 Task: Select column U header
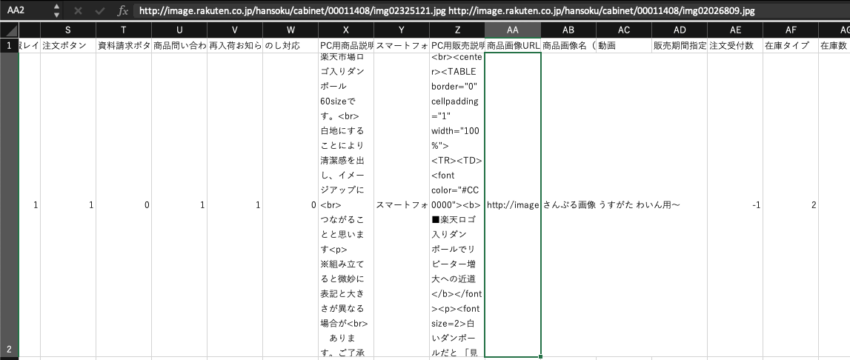point(179,30)
